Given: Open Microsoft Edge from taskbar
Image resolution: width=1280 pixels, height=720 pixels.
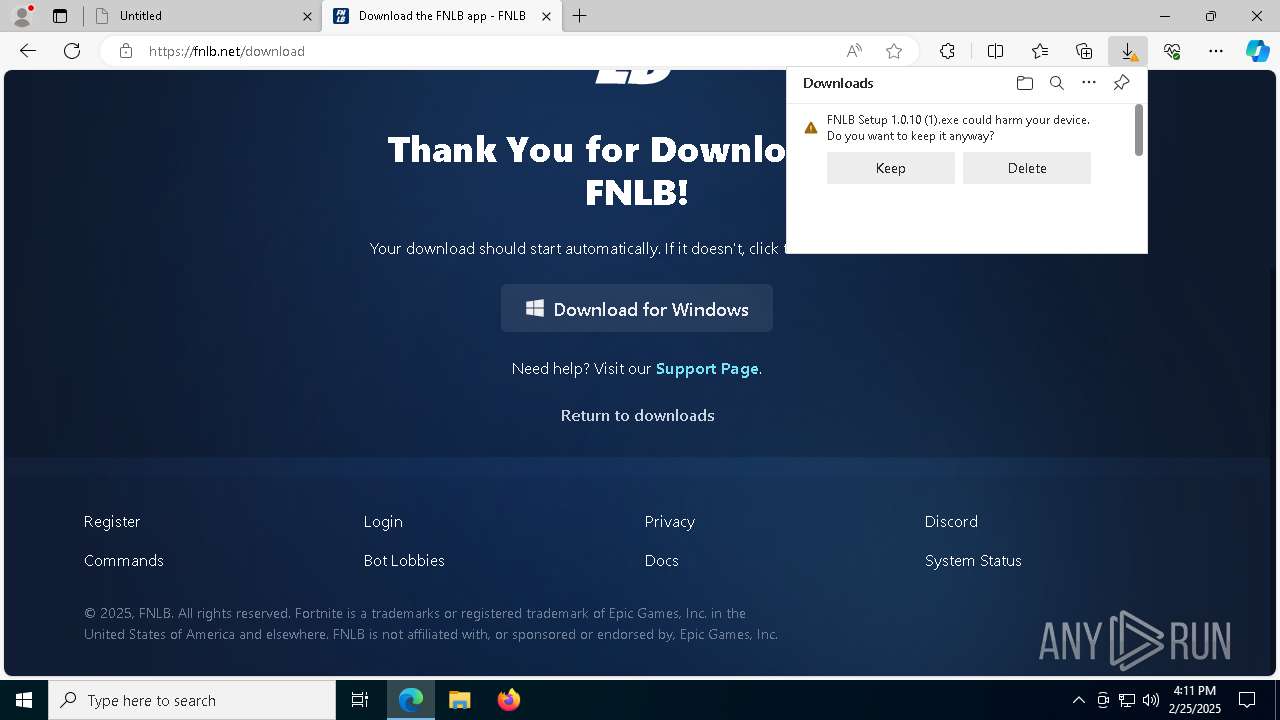Looking at the screenshot, I should (x=411, y=700).
